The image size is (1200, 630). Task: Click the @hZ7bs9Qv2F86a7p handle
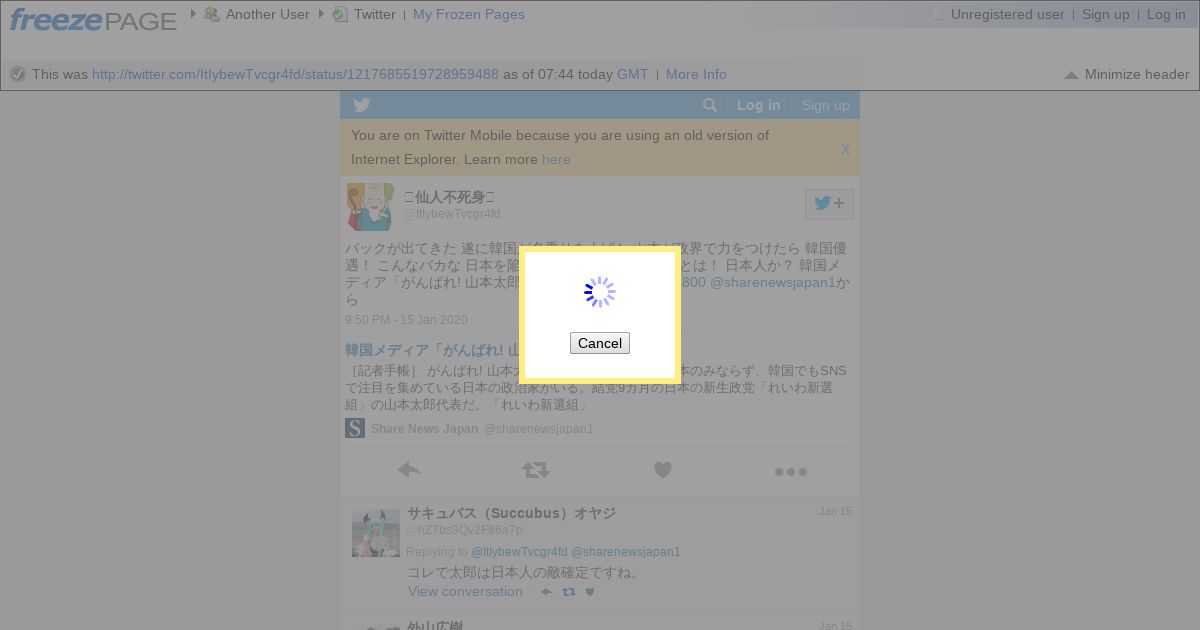point(464,530)
